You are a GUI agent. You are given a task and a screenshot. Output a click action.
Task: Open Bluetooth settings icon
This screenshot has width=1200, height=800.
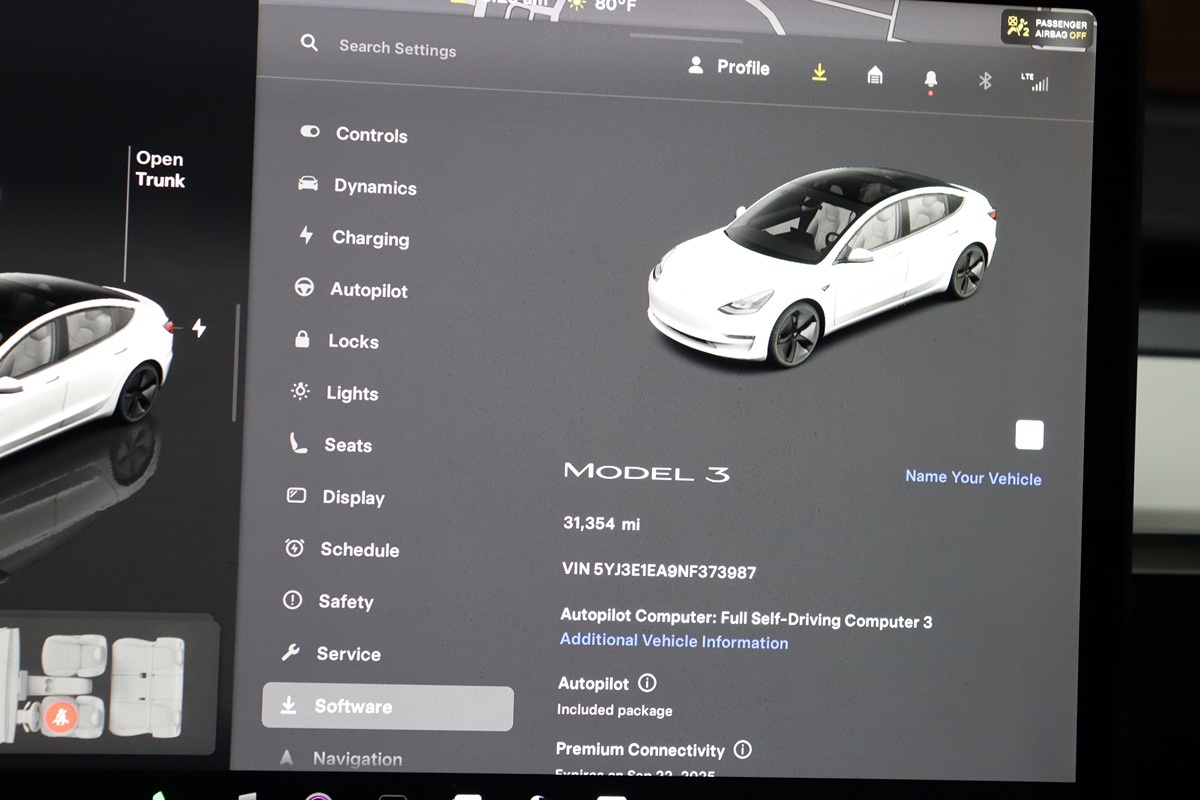point(985,81)
